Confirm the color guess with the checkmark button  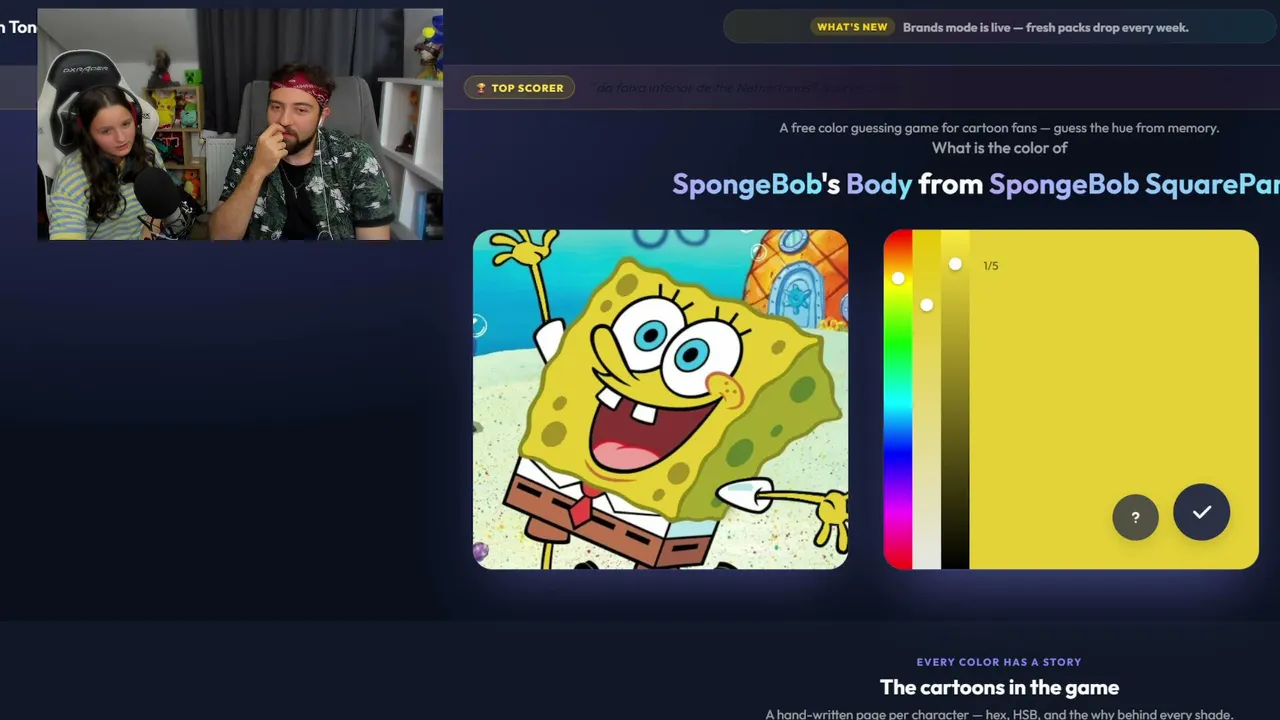[x=1201, y=512]
